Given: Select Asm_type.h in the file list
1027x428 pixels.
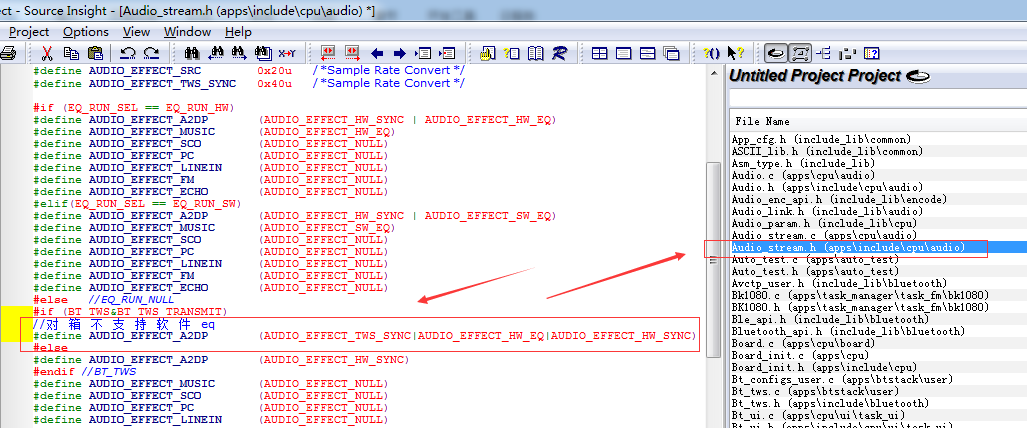Looking at the screenshot, I should [x=803, y=163].
